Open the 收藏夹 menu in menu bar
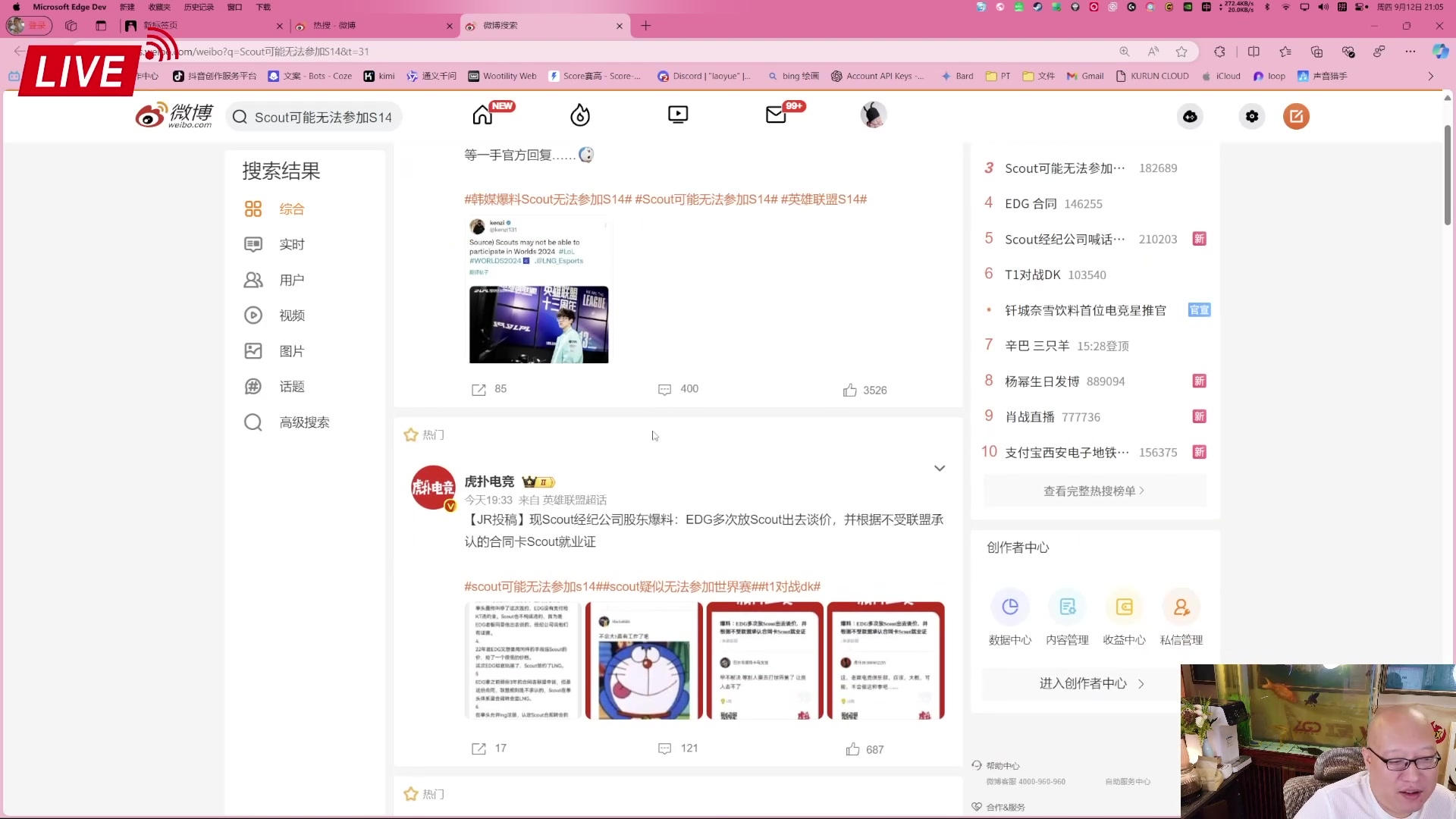Viewport: 1456px width, 819px height. (x=159, y=7)
